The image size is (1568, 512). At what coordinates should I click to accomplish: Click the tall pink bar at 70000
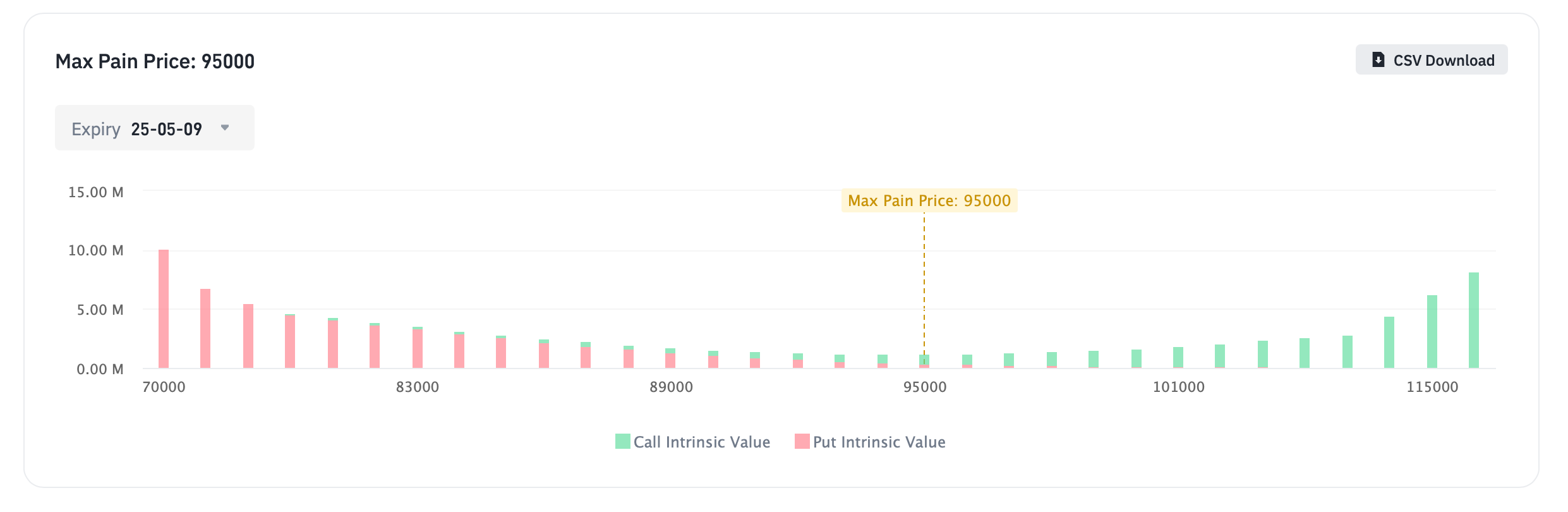[164, 309]
